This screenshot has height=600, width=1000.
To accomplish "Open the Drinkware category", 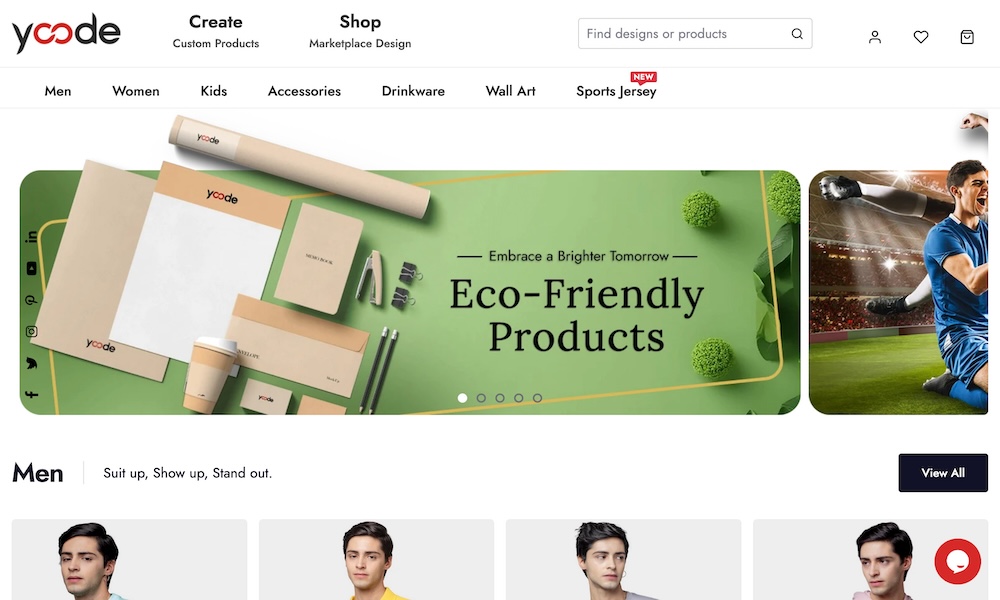I will click(413, 91).
